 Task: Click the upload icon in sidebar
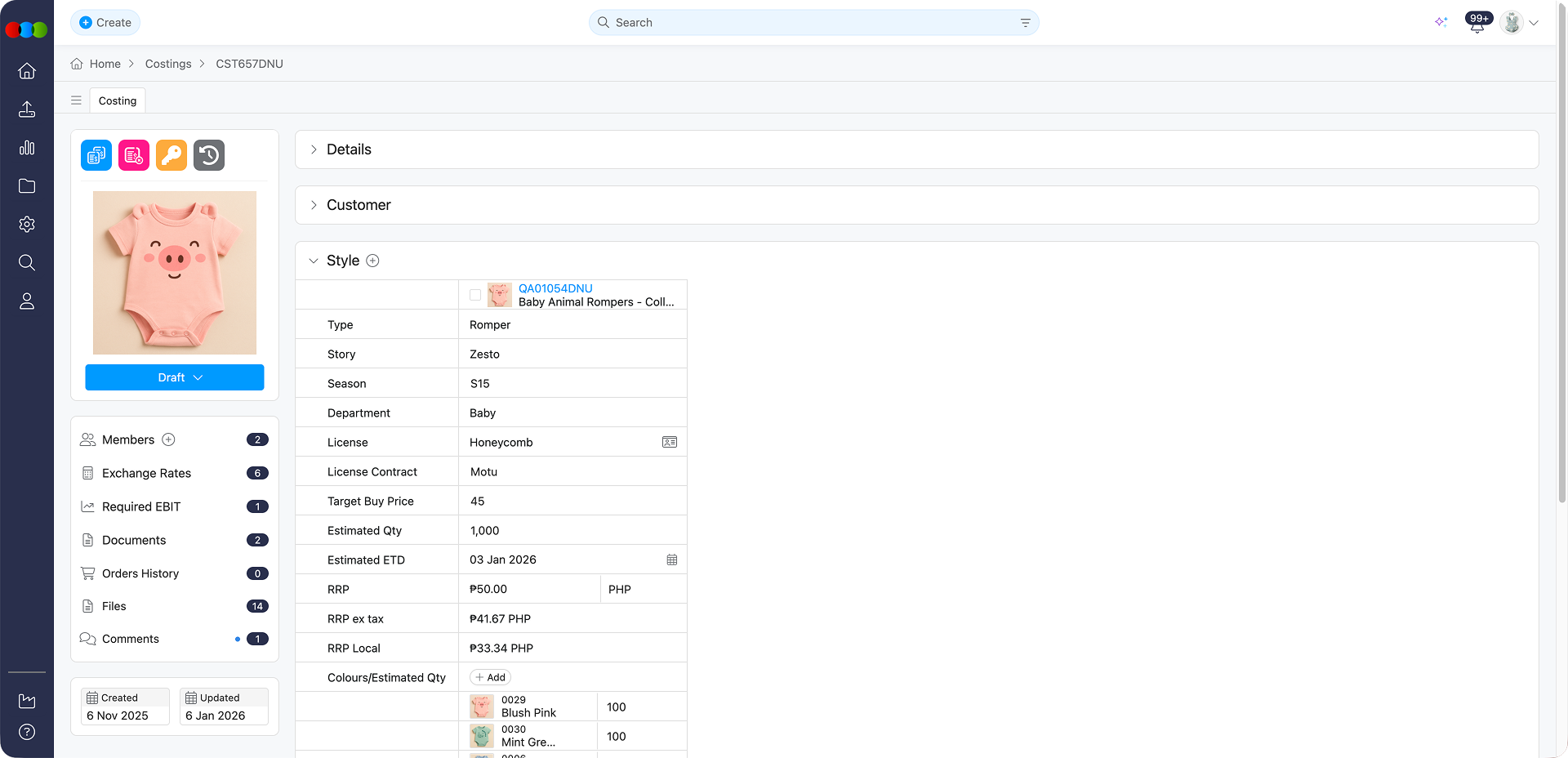(27, 109)
